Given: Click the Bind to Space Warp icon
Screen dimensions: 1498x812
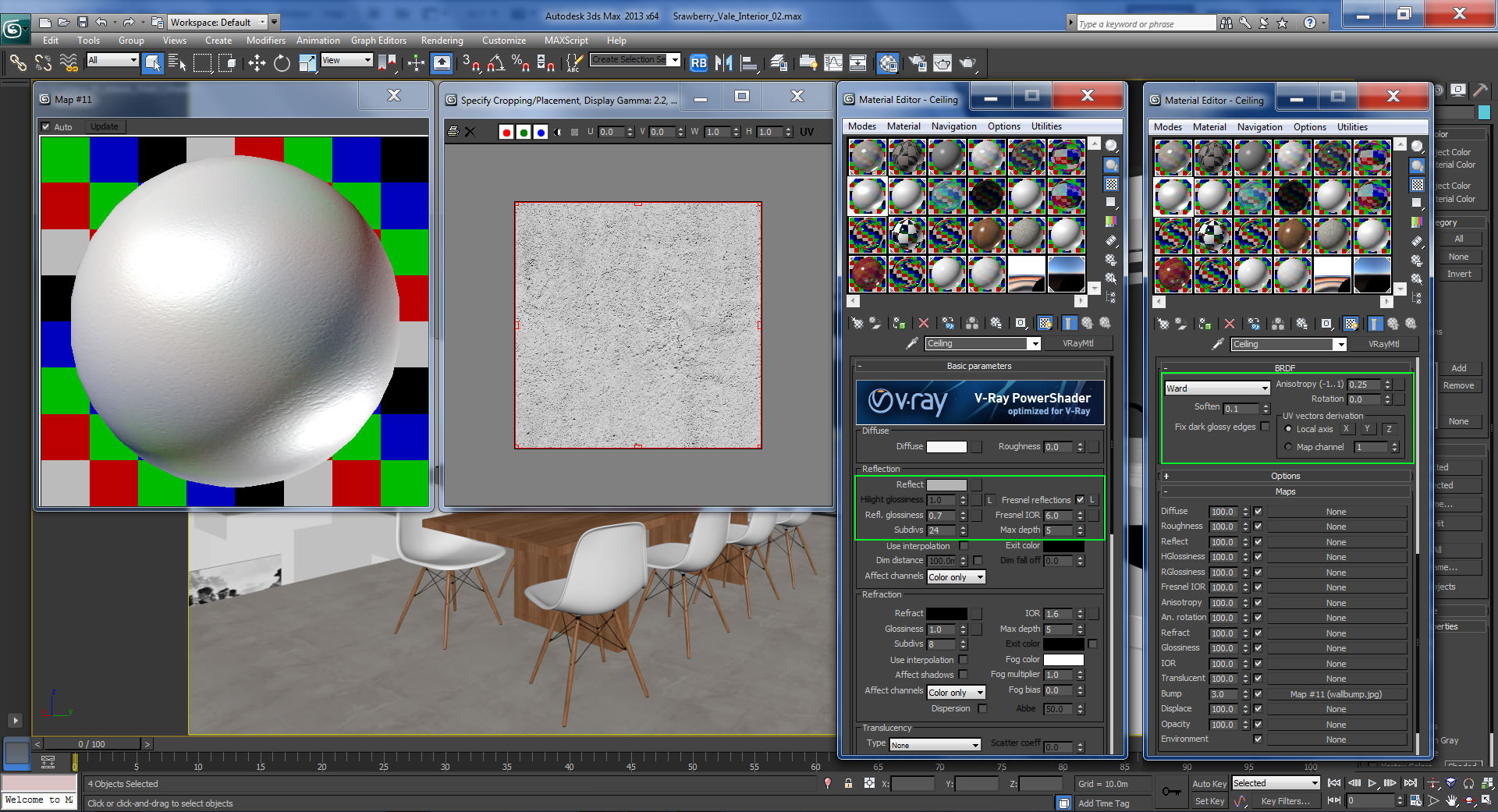Looking at the screenshot, I should [x=69, y=63].
